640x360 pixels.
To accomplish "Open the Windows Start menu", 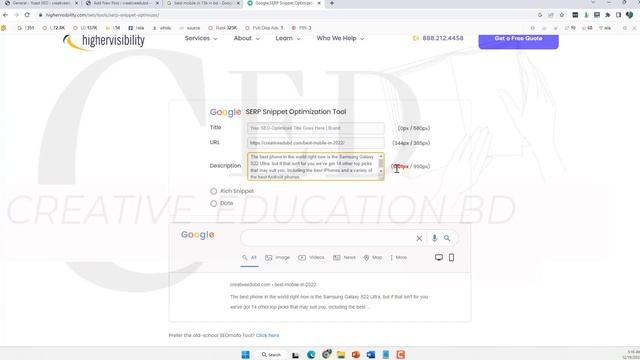I will click(x=245, y=354).
